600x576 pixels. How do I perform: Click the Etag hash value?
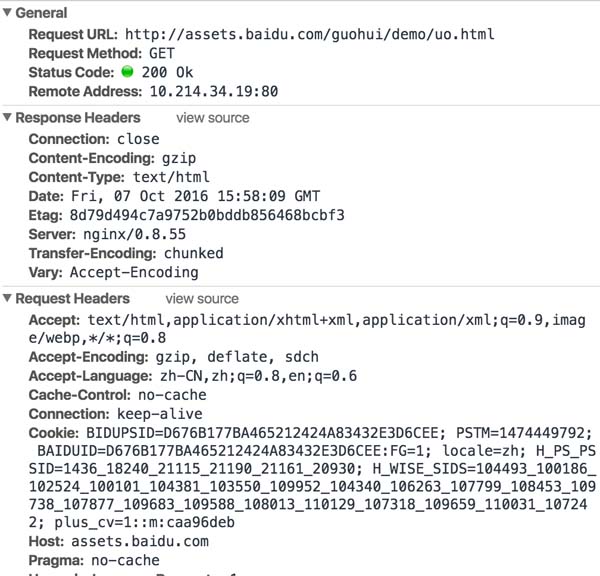[206, 215]
